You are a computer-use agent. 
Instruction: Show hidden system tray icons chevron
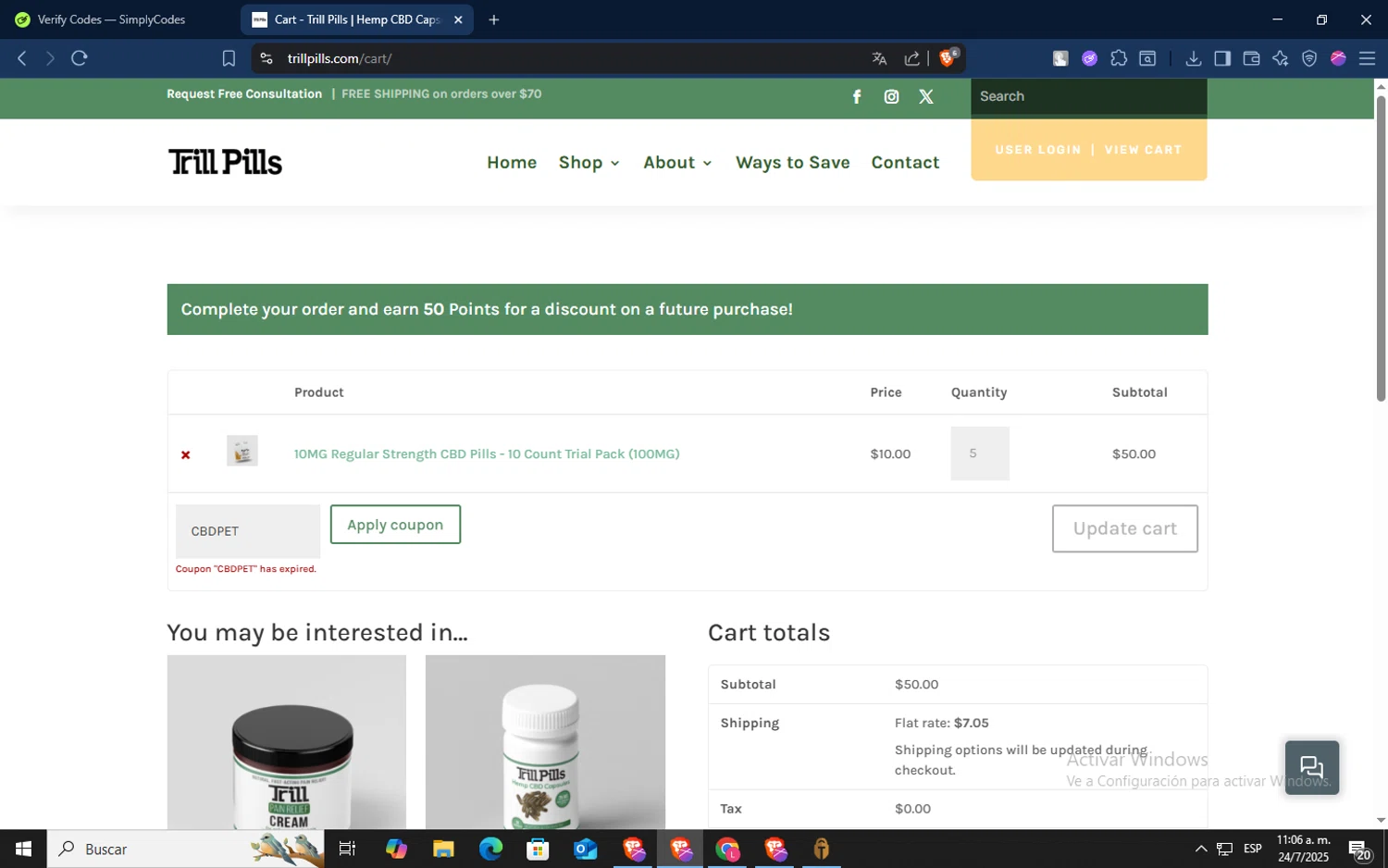1200,849
